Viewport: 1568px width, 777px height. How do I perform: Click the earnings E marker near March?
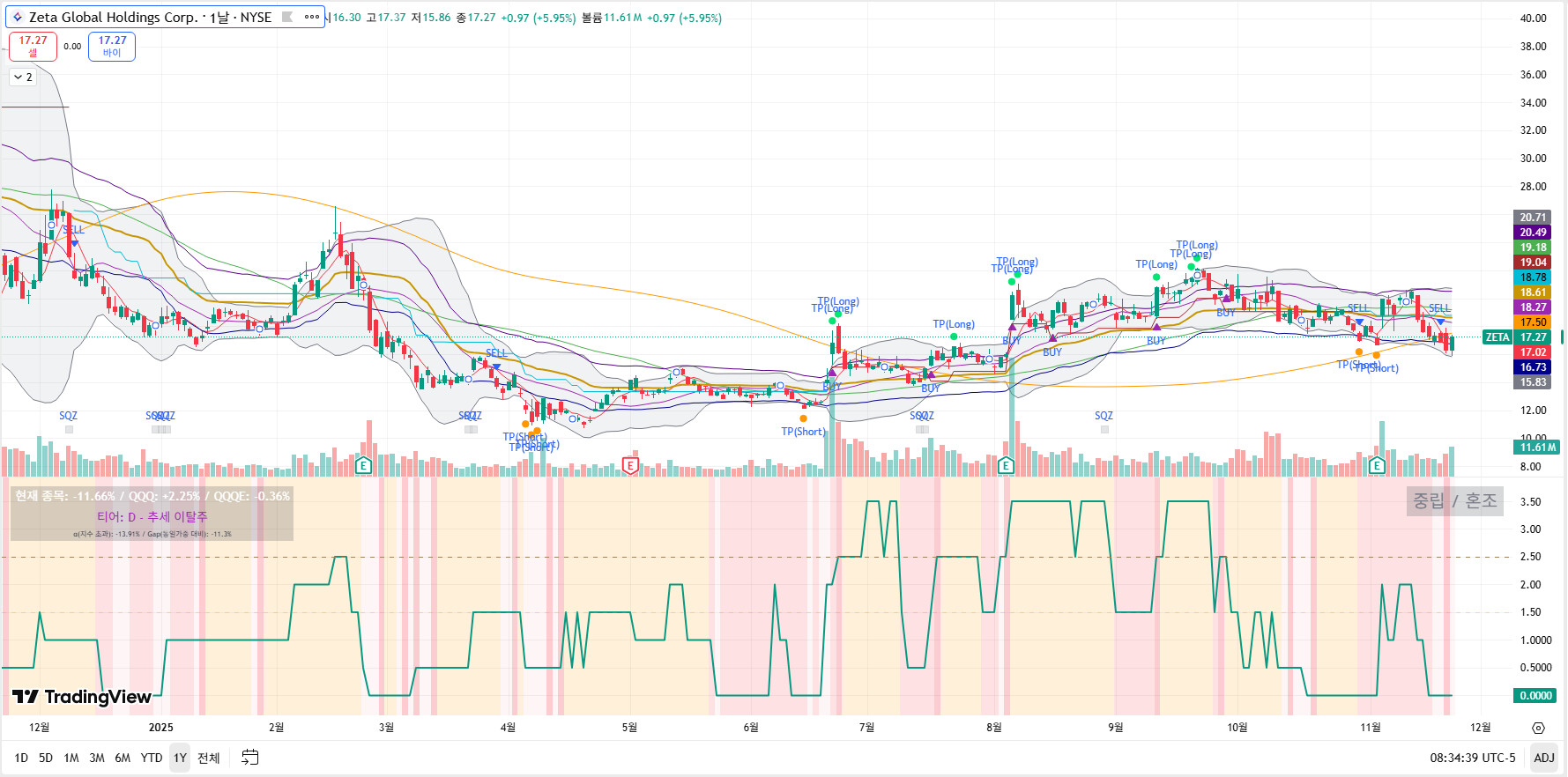click(363, 465)
